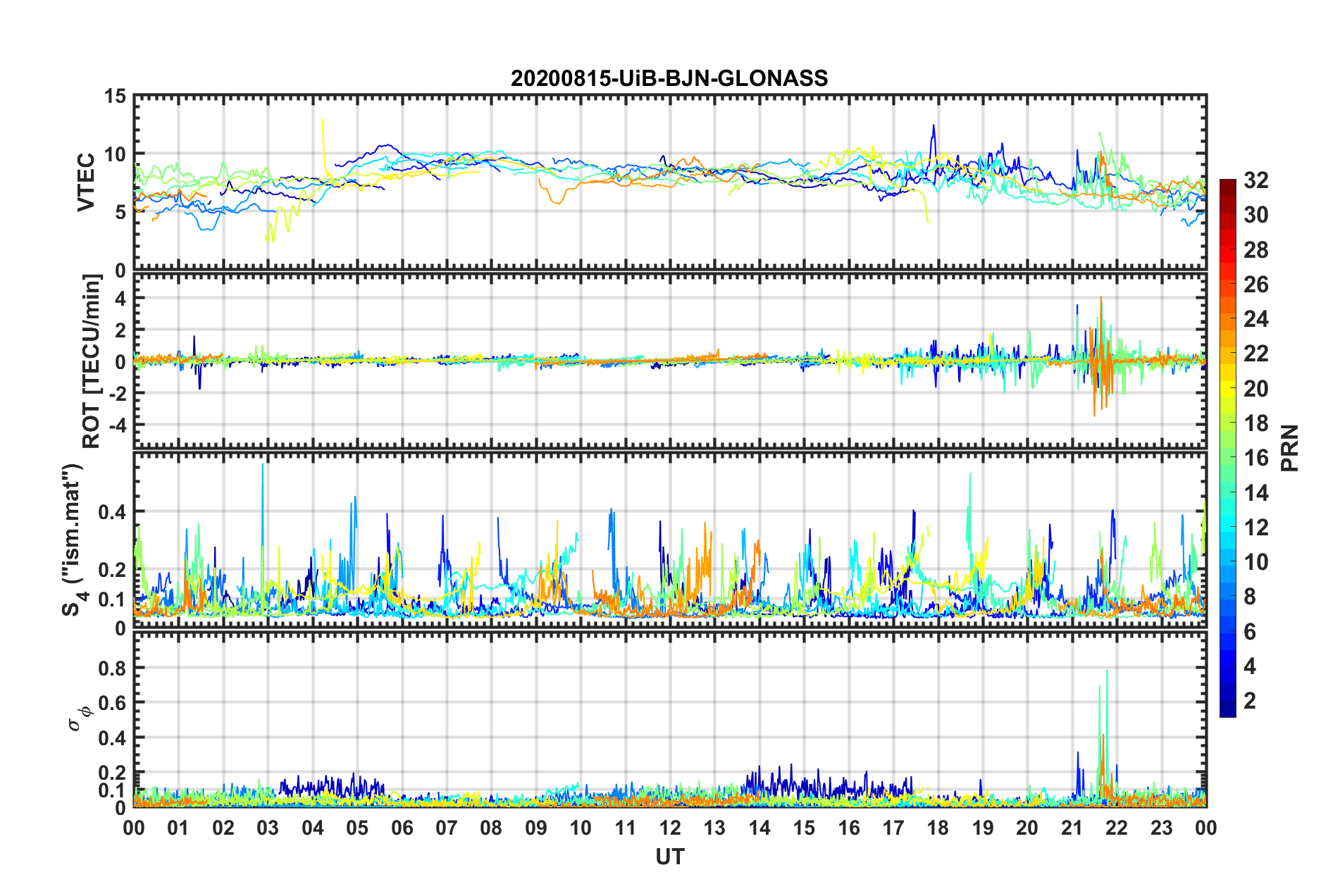Click colorbar tick label 14
This screenshot has width=1340, height=896.
pos(1255,492)
